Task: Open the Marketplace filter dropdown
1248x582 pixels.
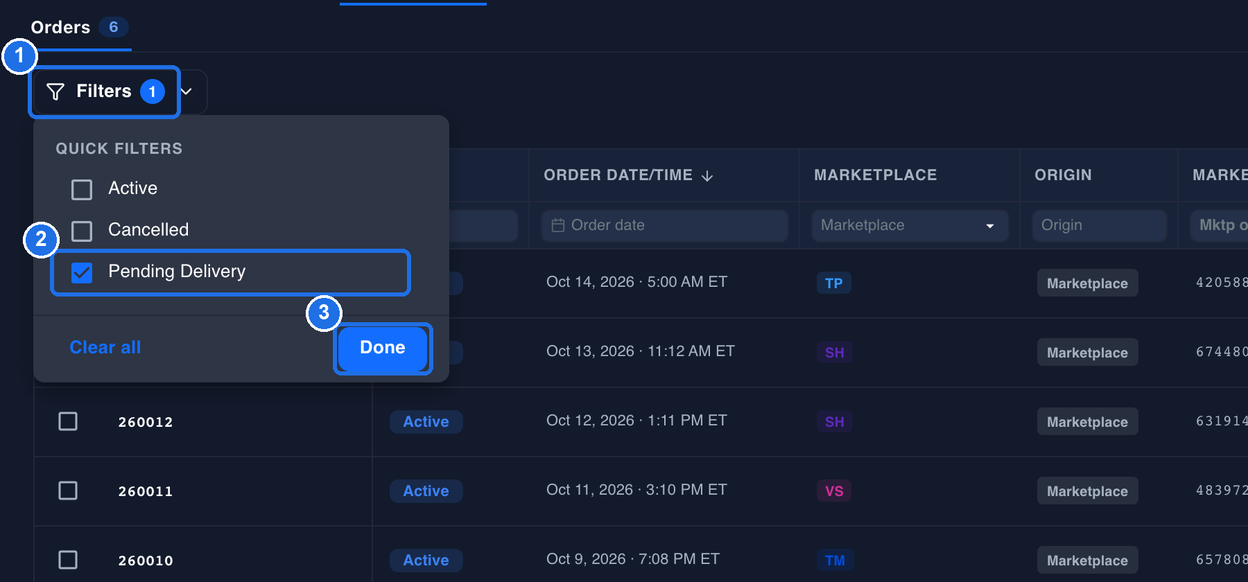Action: pos(909,225)
